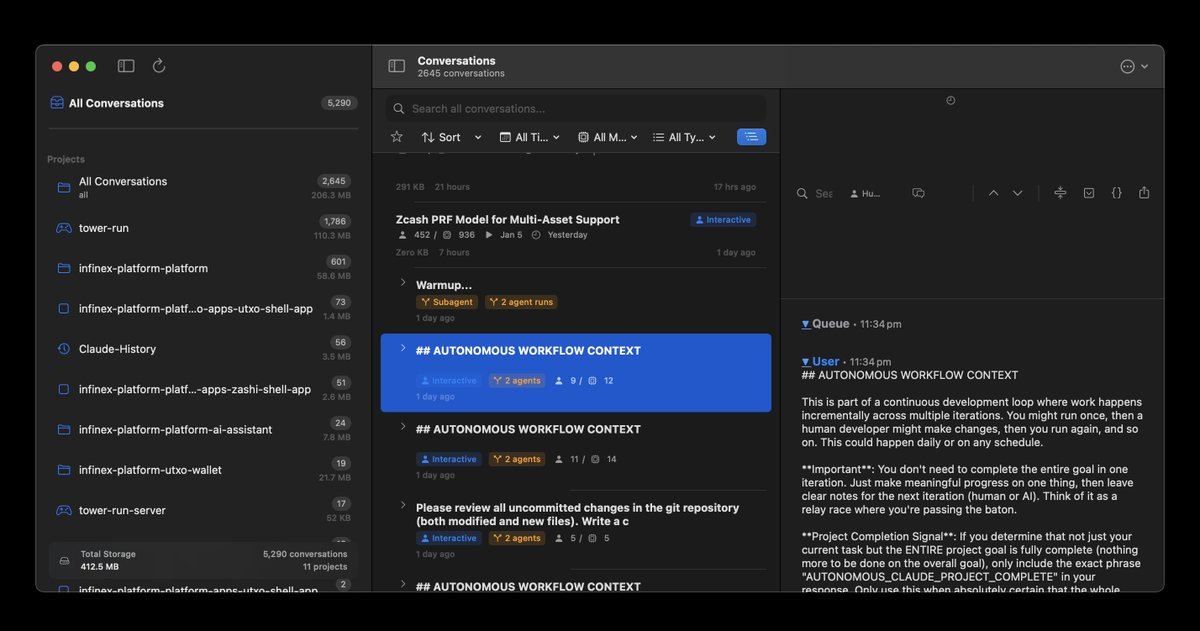Select the Claude-History project
Viewport: 1200px width, 631px height.
point(203,349)
